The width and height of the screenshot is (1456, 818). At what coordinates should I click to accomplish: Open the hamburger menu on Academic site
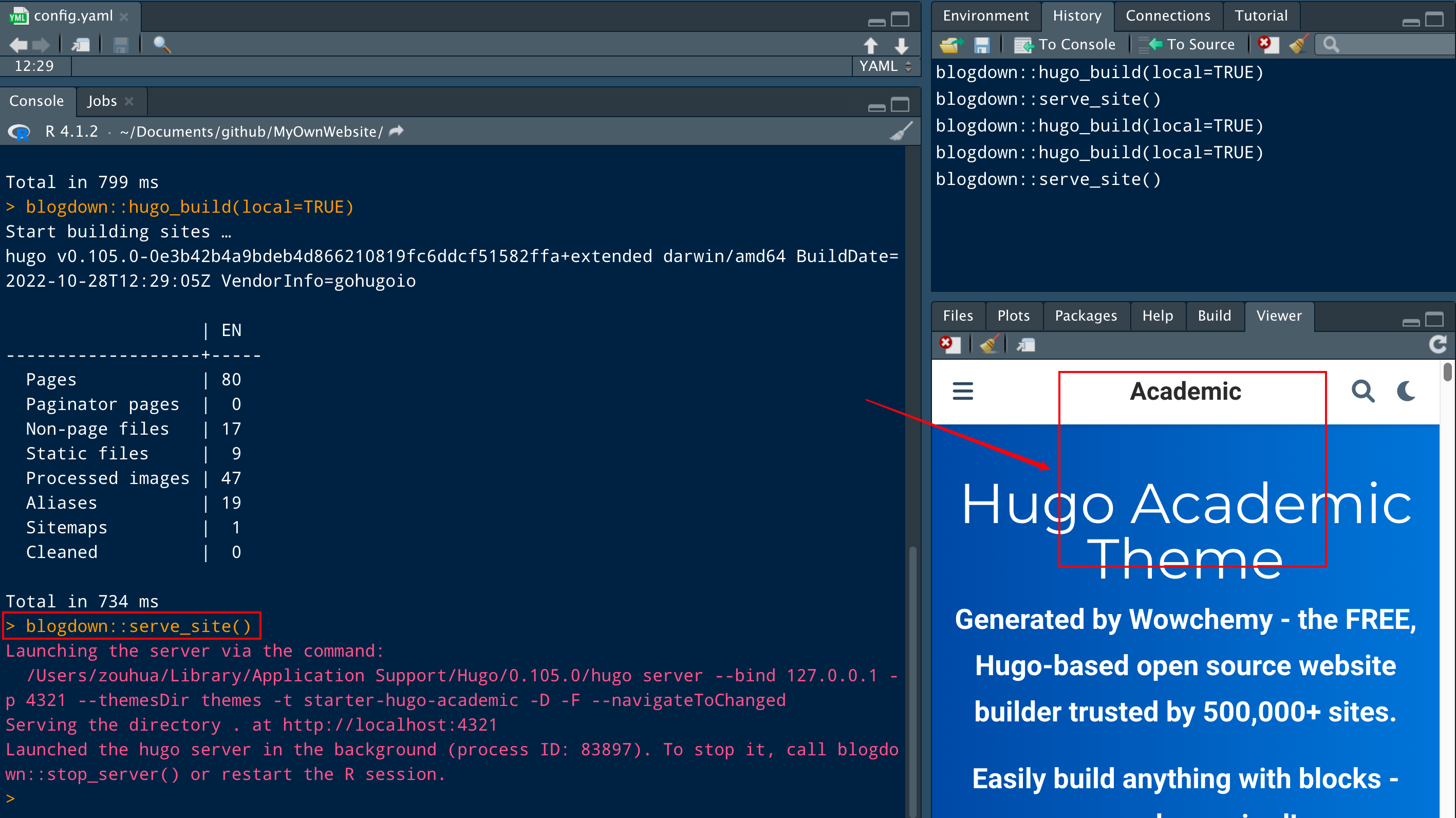click(963, 391)
